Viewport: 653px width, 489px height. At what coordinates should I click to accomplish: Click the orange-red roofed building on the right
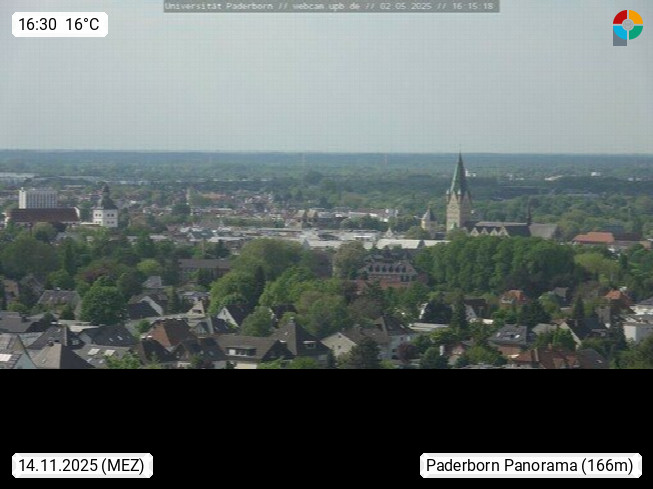coord(595,238)
